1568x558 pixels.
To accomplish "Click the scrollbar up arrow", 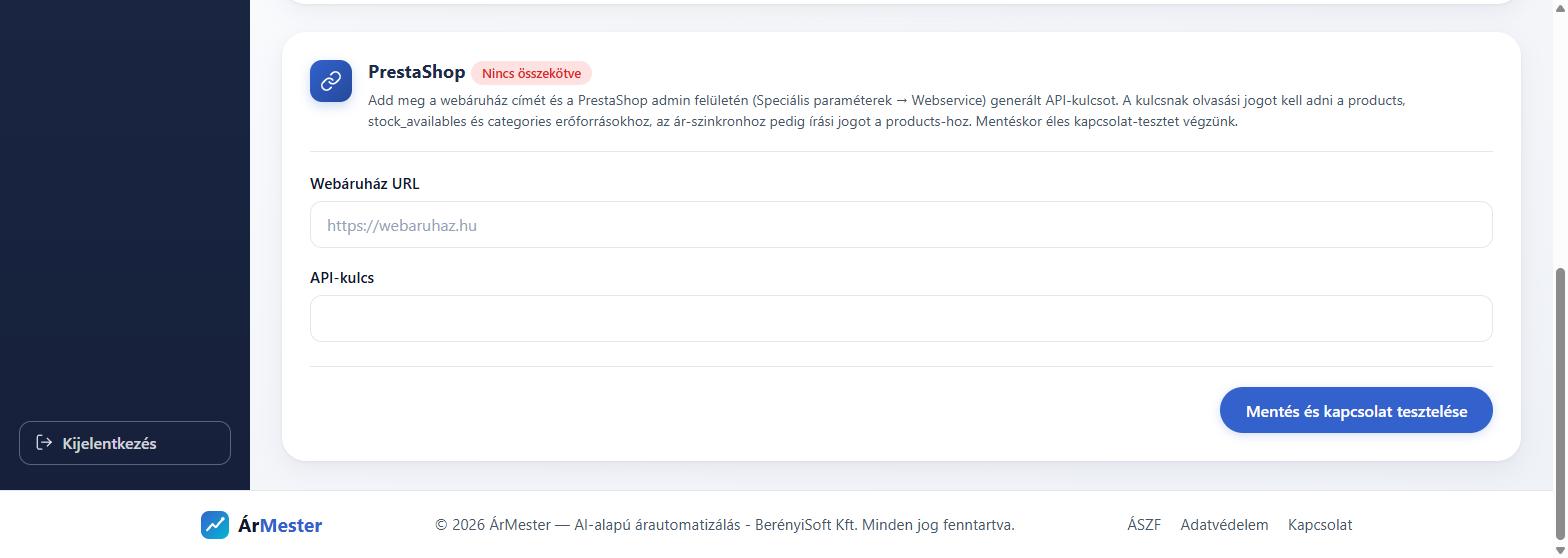I will click(1560, 8).
